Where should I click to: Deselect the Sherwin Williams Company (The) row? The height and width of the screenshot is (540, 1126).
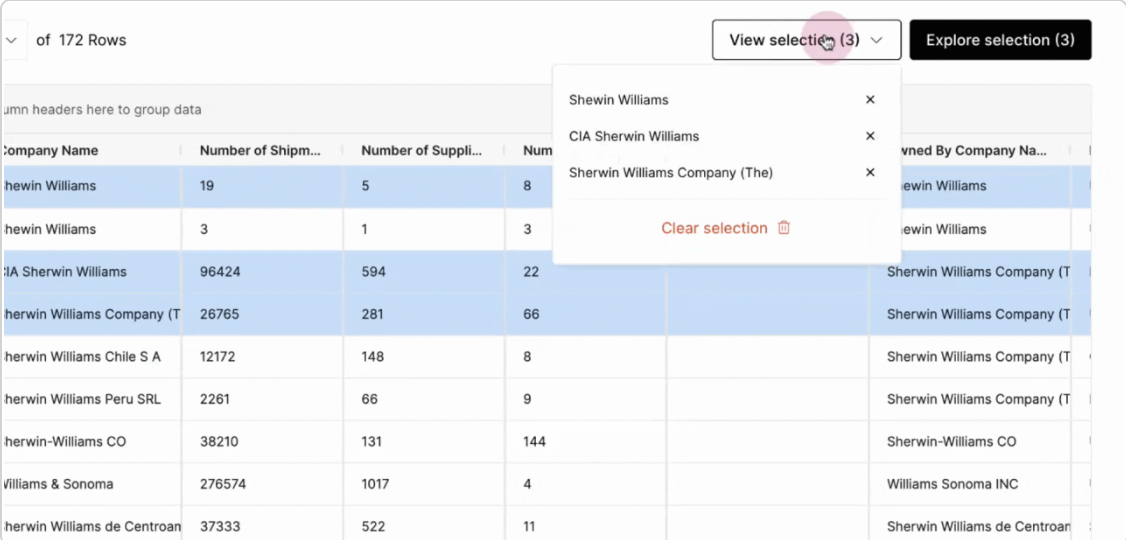pos(90,314)
